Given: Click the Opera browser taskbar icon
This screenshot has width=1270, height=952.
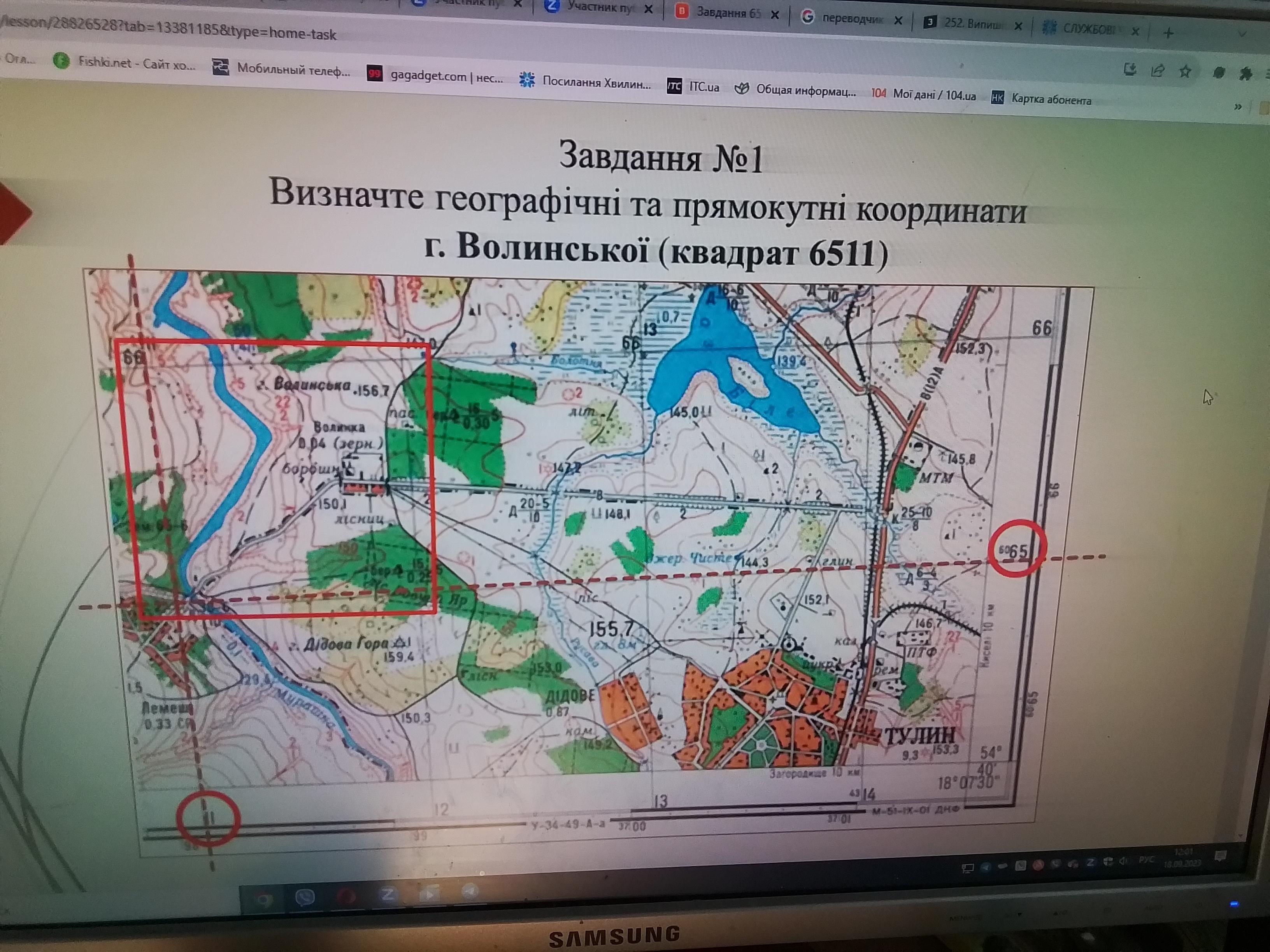Looking at the screenshot, I should coord(346,896).
